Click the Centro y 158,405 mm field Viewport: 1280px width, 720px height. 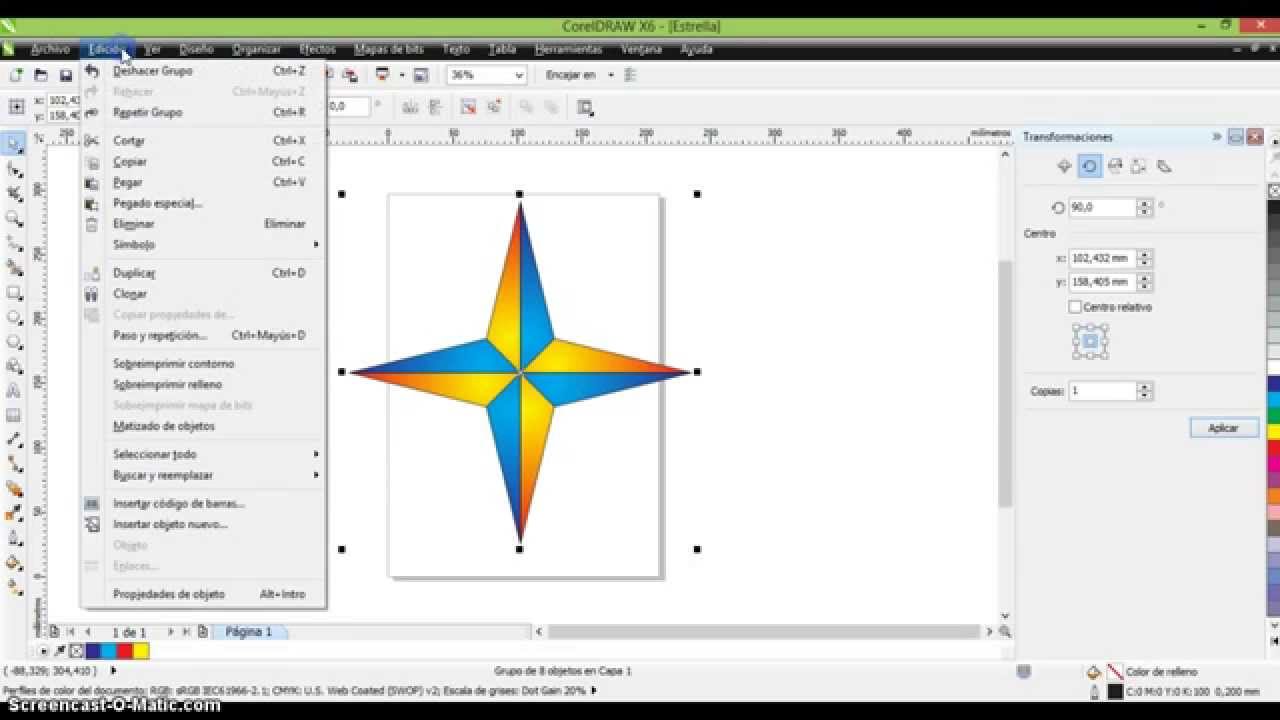coord(1103,282)
